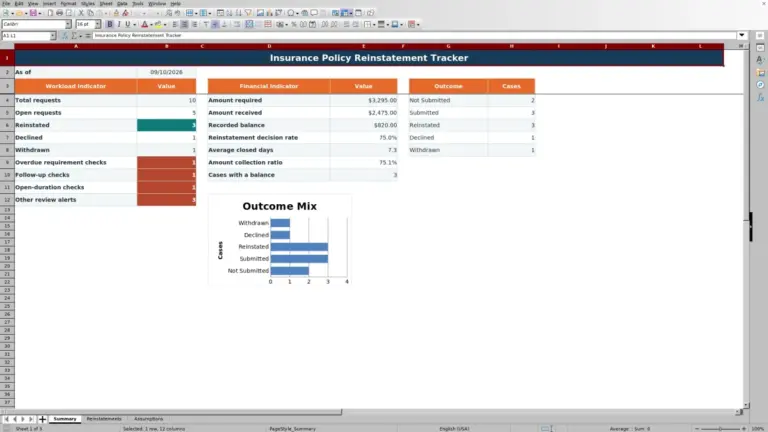
Task: Click the Copy icon in toolbar
Action: point(90,13)
